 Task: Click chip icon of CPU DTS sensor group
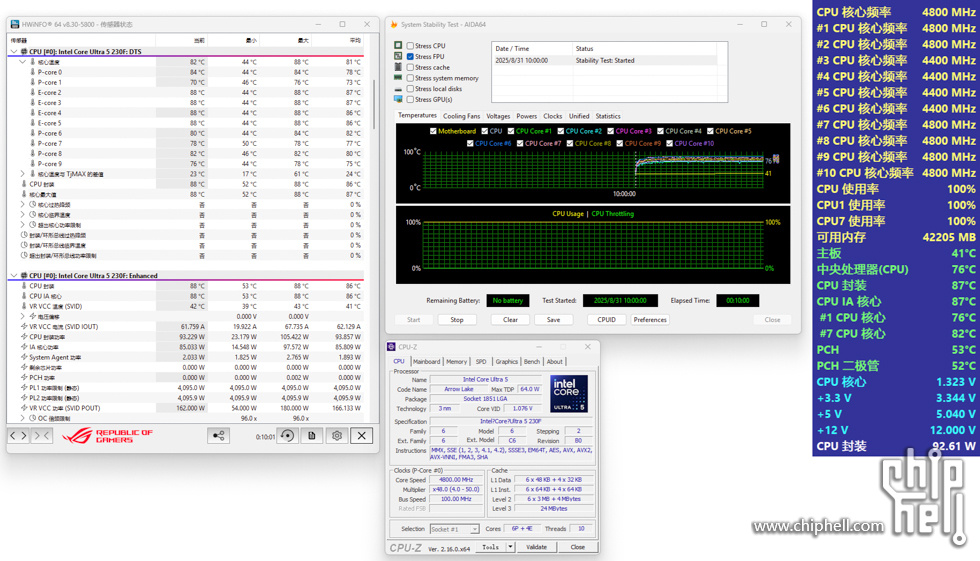24,52
